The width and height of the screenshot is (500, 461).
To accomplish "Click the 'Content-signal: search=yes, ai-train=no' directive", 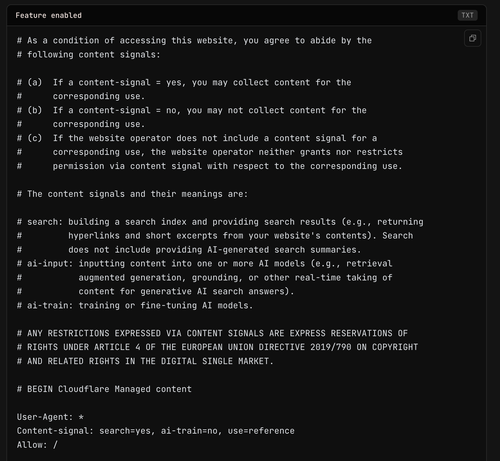I will pos(156,431).
